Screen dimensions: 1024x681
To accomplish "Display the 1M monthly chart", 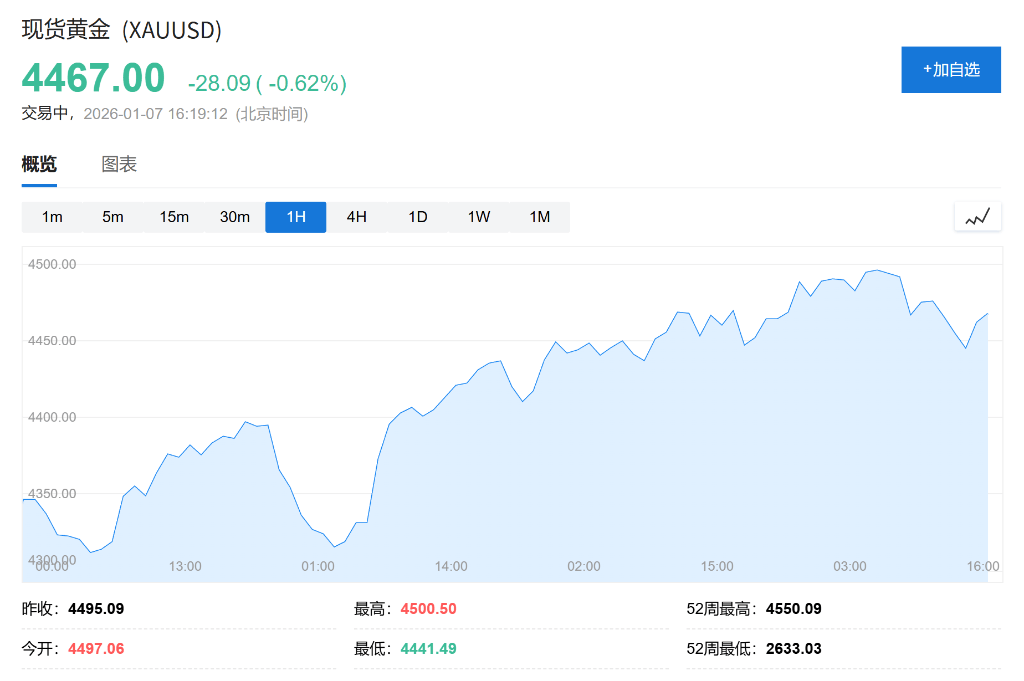I will 540,217.
